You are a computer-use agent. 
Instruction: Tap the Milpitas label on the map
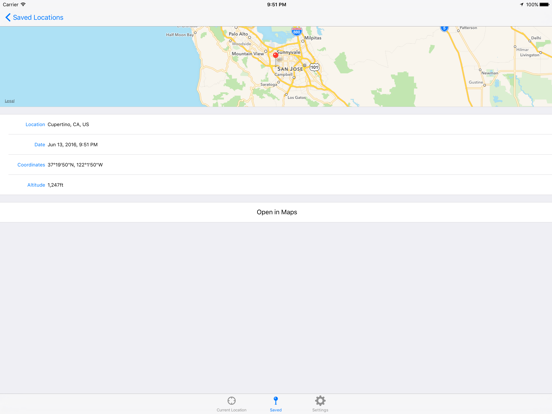pyautogui.click(x=313, y=38)
